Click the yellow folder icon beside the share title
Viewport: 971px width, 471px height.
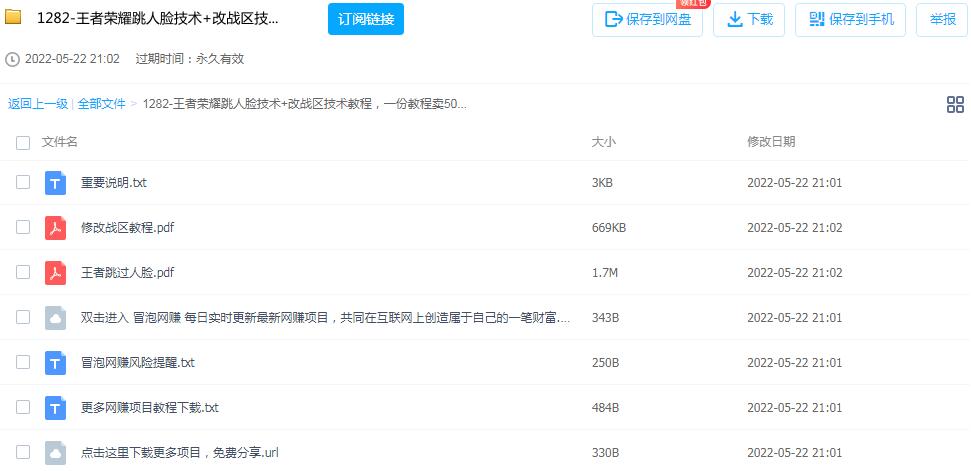(x=13, y=17)
